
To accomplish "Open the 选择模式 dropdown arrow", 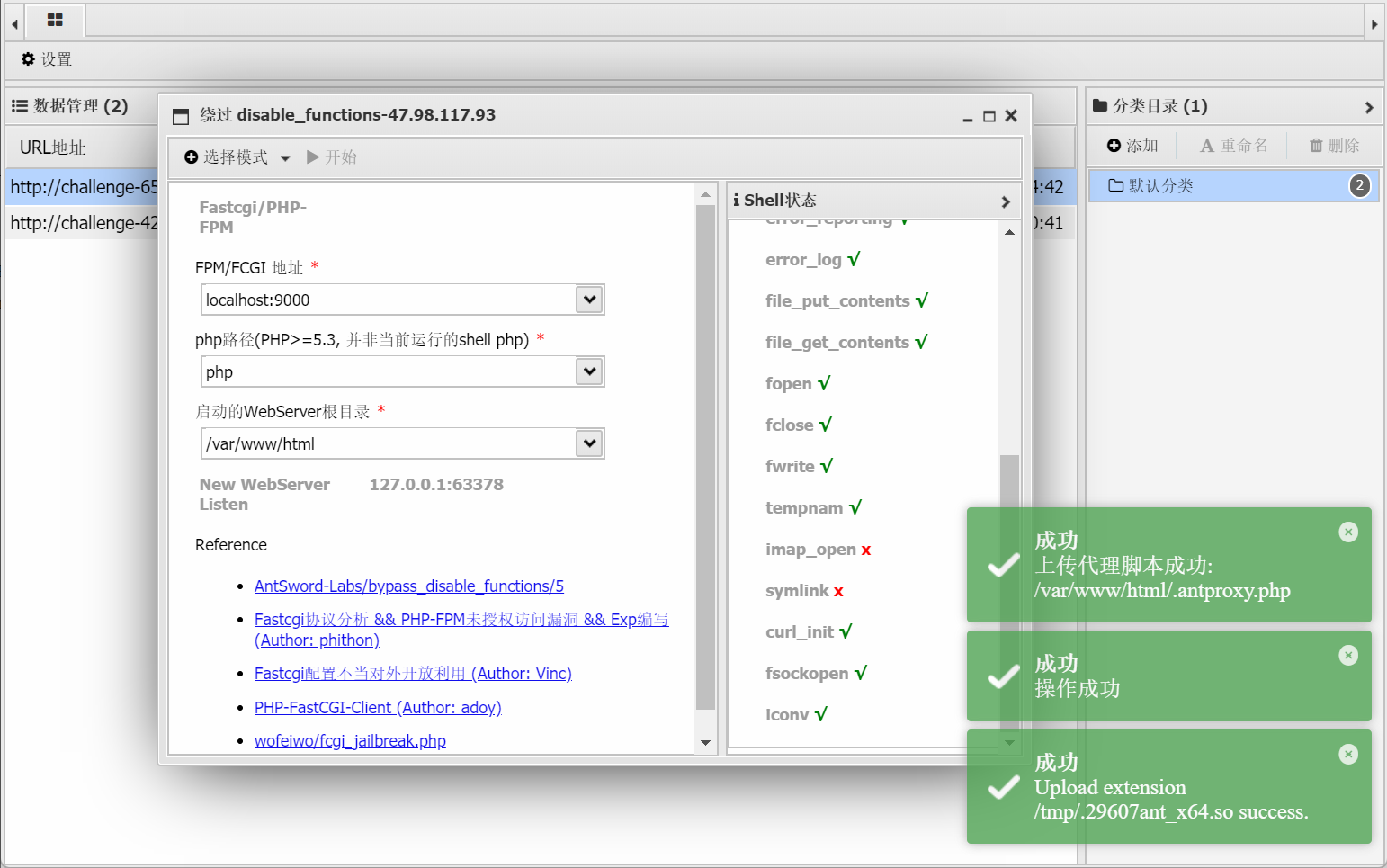I will 285,157.
